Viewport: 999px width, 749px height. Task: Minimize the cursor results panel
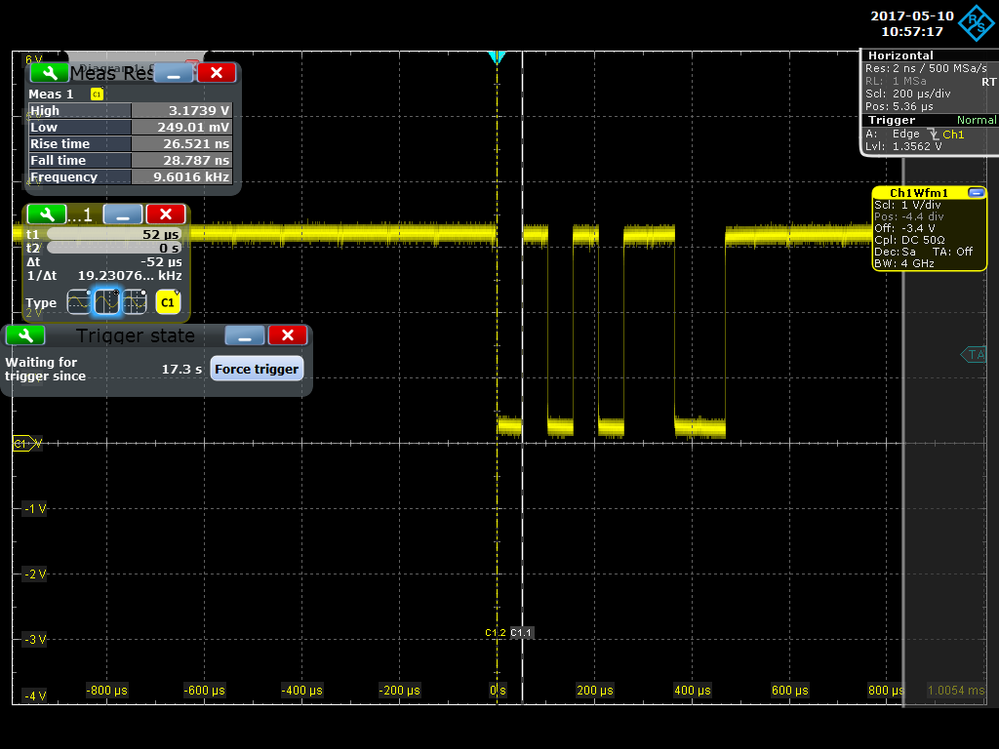(122, 214)
